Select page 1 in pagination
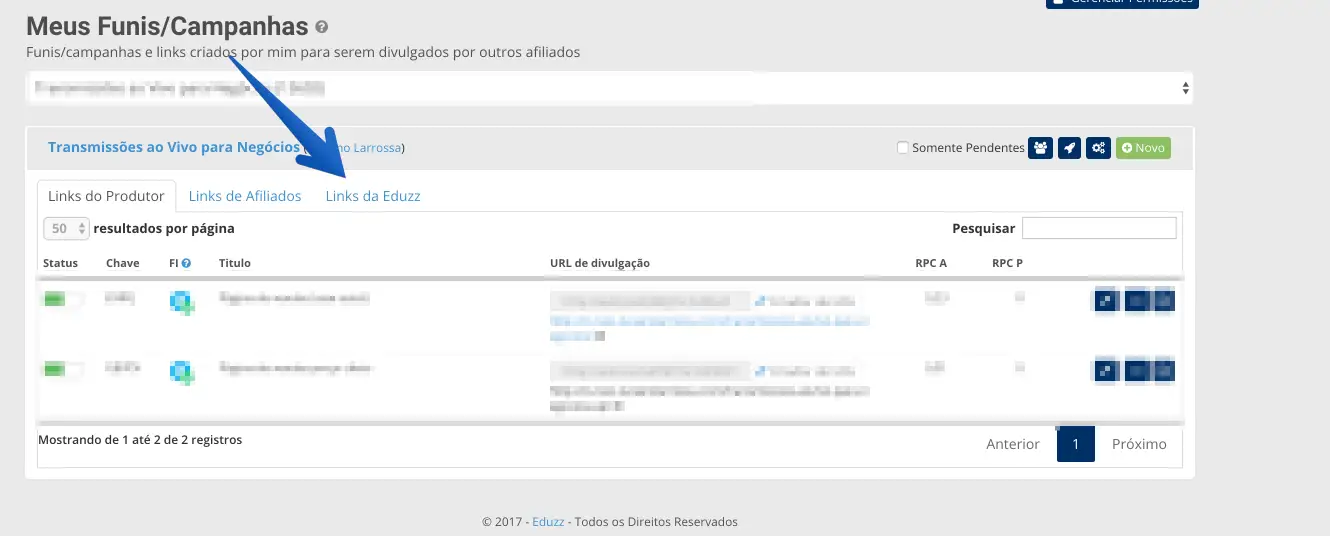Image resolution: width=1330 pixels, height=536 pixels. (x=1076, y=444)
